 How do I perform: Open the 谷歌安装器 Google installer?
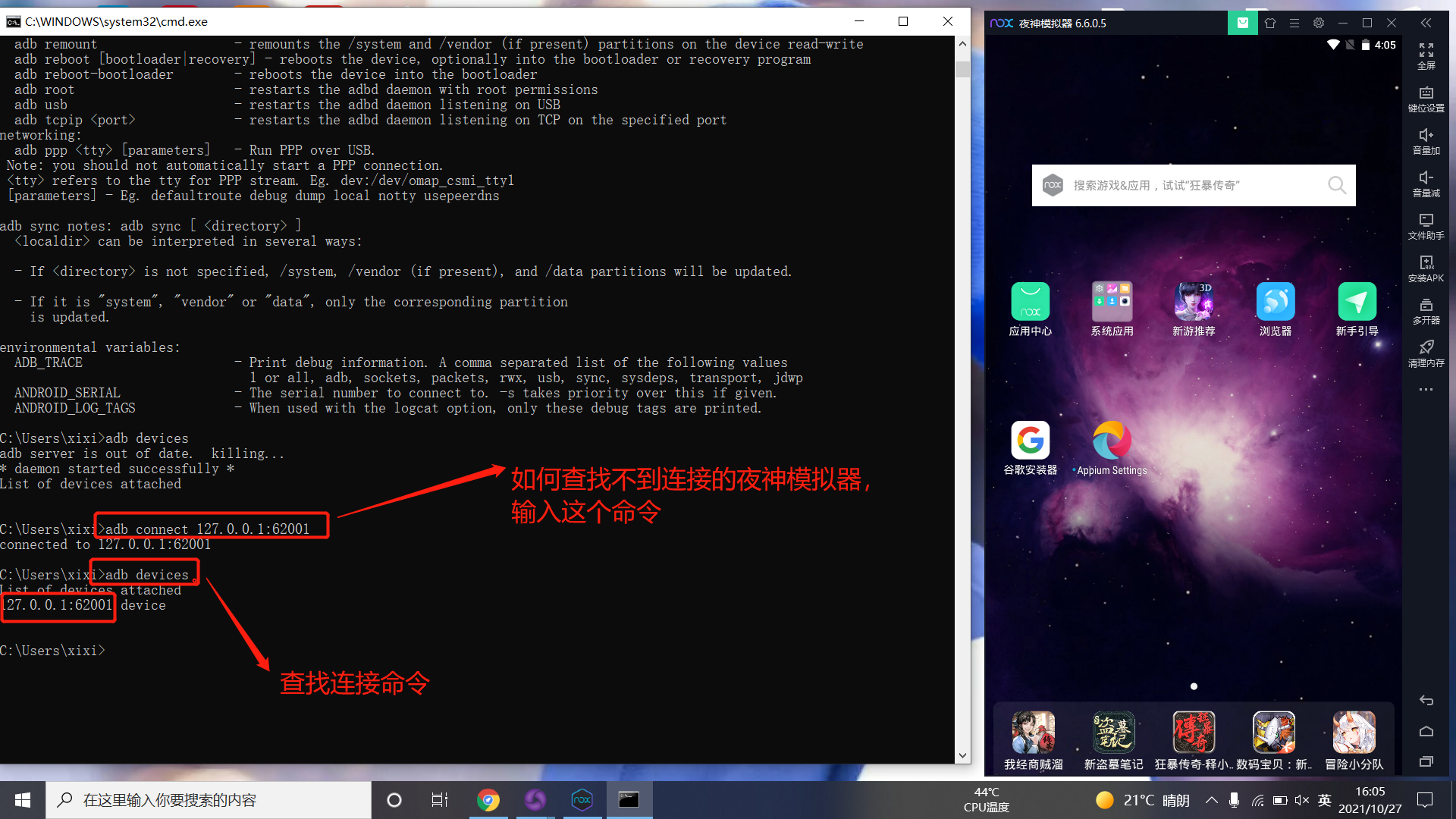tap(1030, 441)
